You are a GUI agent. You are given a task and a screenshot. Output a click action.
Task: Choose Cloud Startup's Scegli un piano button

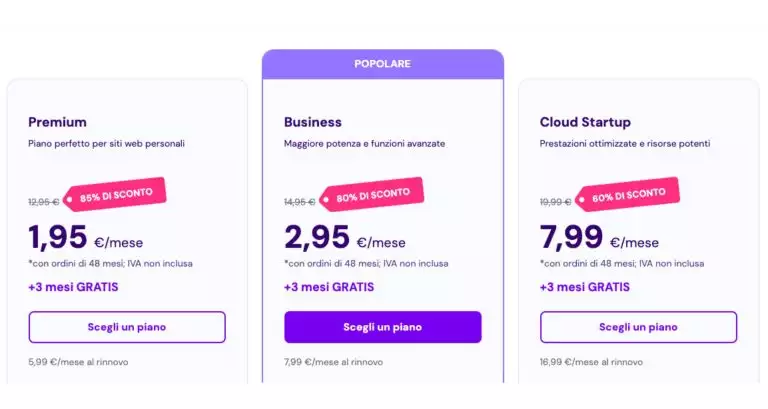[638, 327]
